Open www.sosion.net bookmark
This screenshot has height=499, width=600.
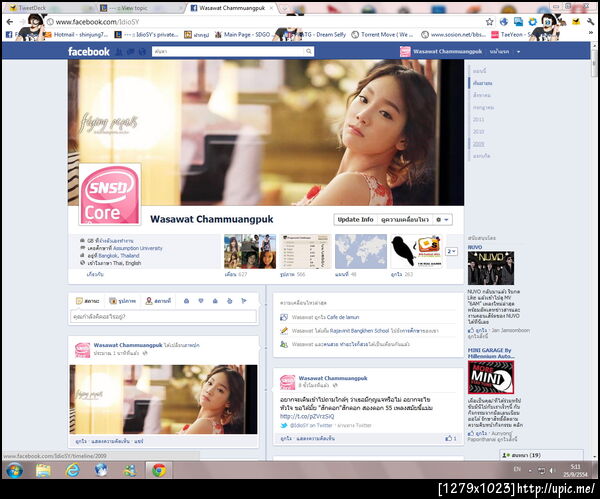click(x=454, y=34)
